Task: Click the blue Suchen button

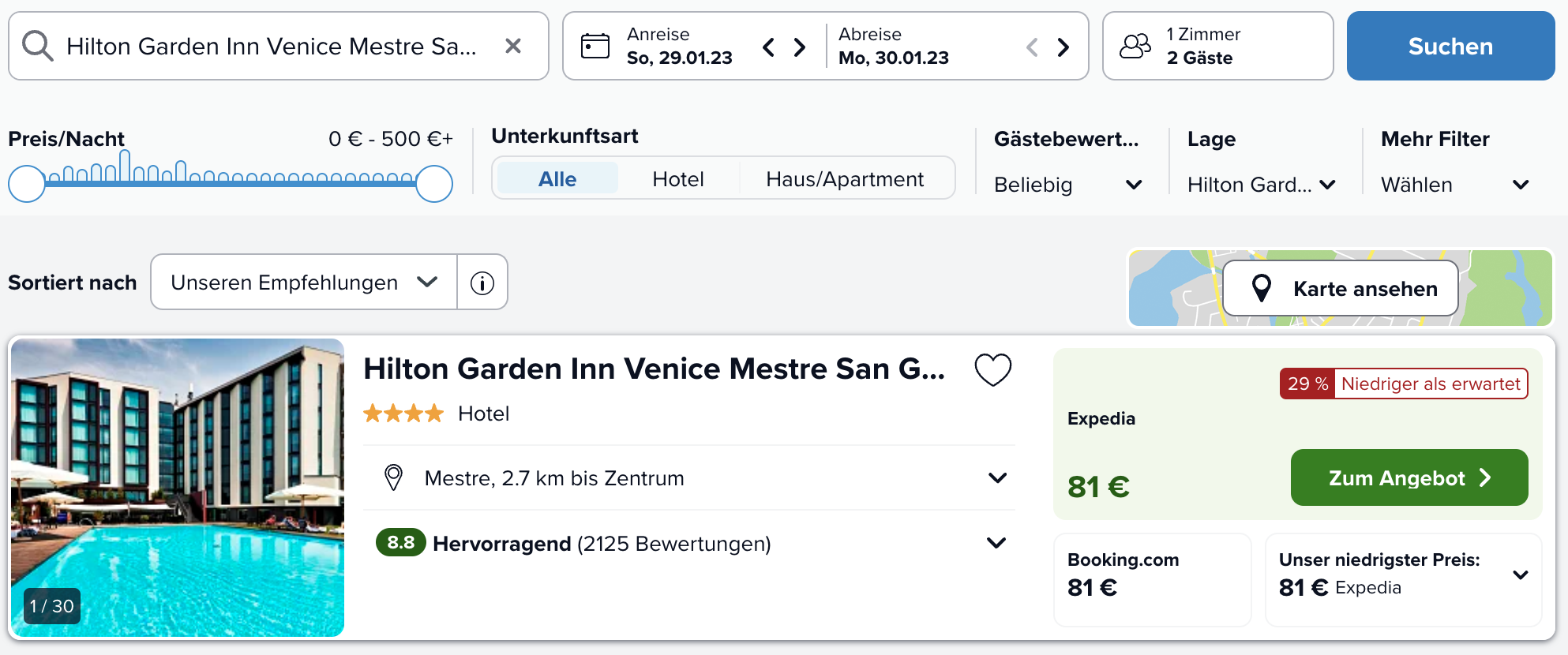Action: pyautogui.click(x=1450, y=46)
